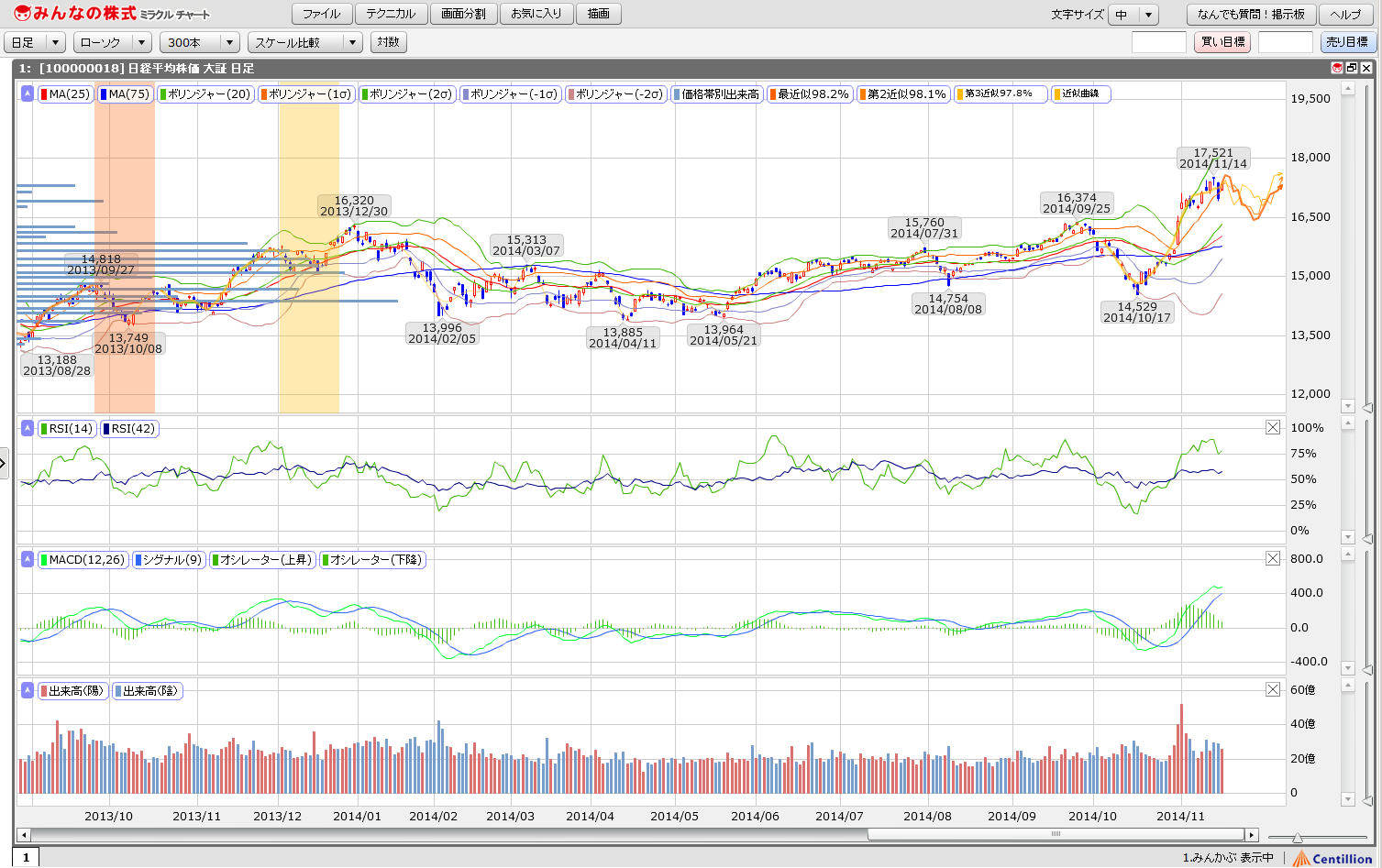Viewport: 1382px width, 868px height.
Task: Click the Centillion logo in status bar
Action: [x=1332, y=858]
